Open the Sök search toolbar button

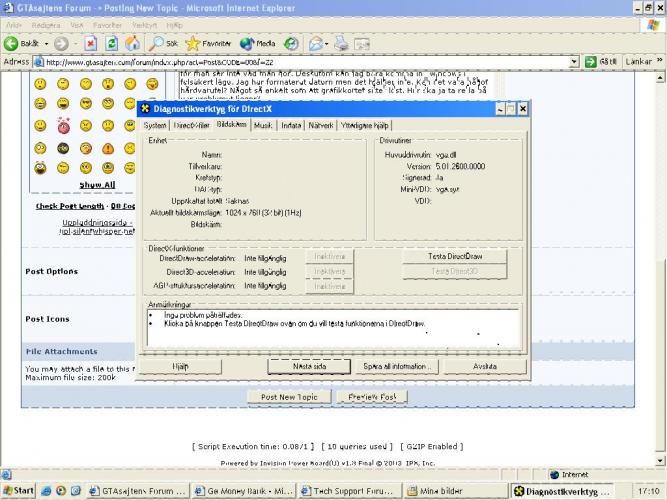point(165,44)
